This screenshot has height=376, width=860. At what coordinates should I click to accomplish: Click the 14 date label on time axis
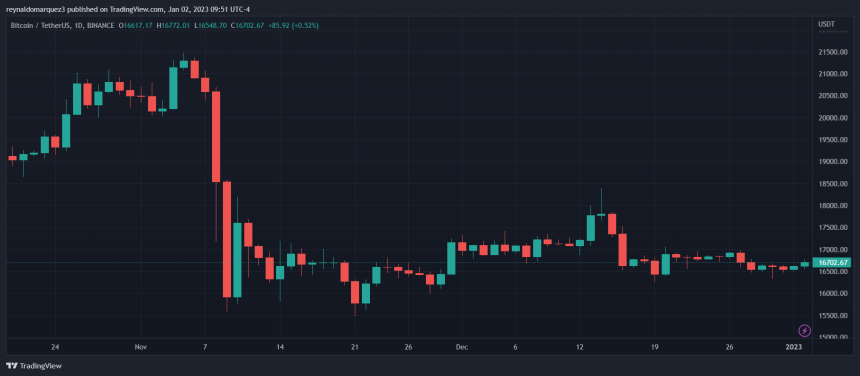pyautogui.click(x=280, y=347)
